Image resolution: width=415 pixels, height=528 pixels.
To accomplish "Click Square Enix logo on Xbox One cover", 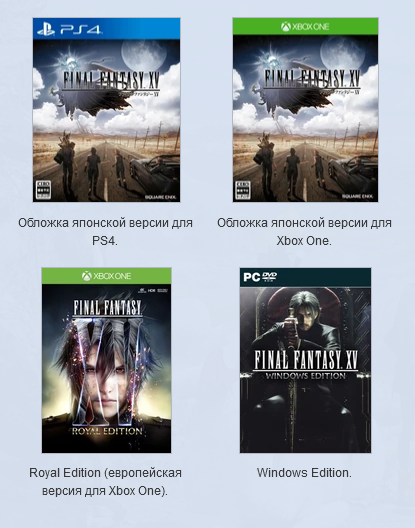I will (358, 196).
